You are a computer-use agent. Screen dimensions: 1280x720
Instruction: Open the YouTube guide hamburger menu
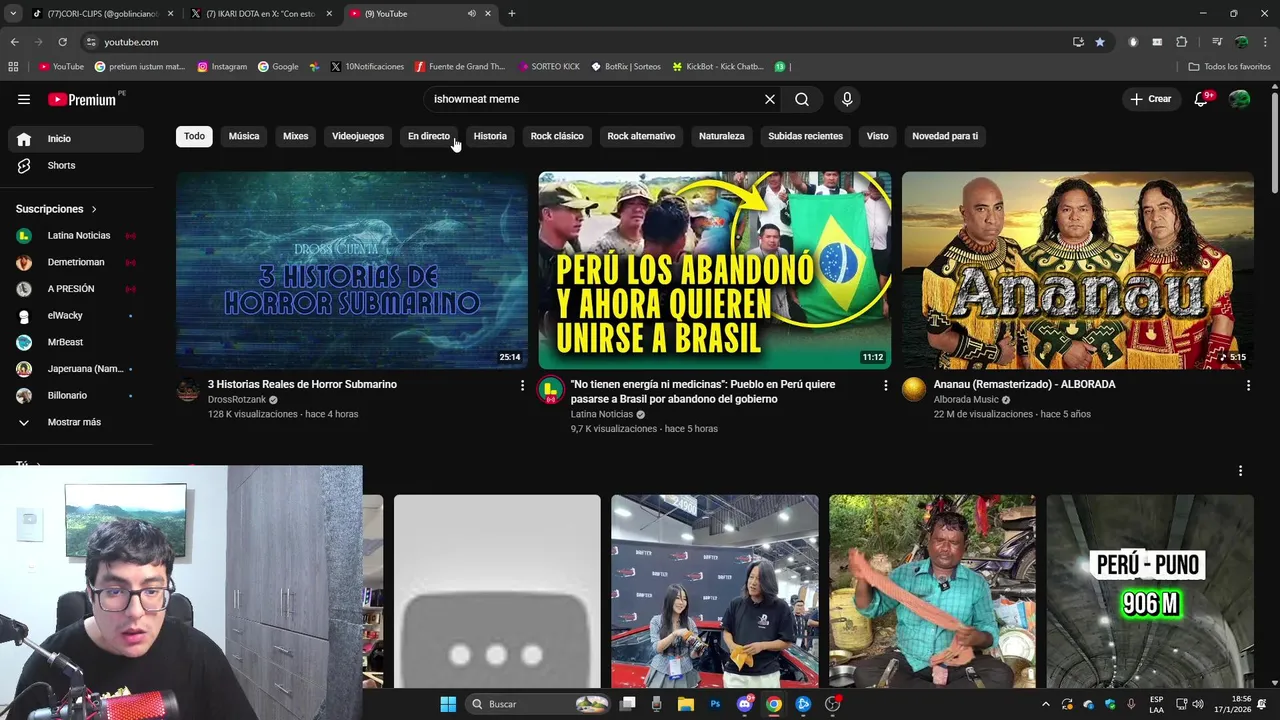coord(24,99)
